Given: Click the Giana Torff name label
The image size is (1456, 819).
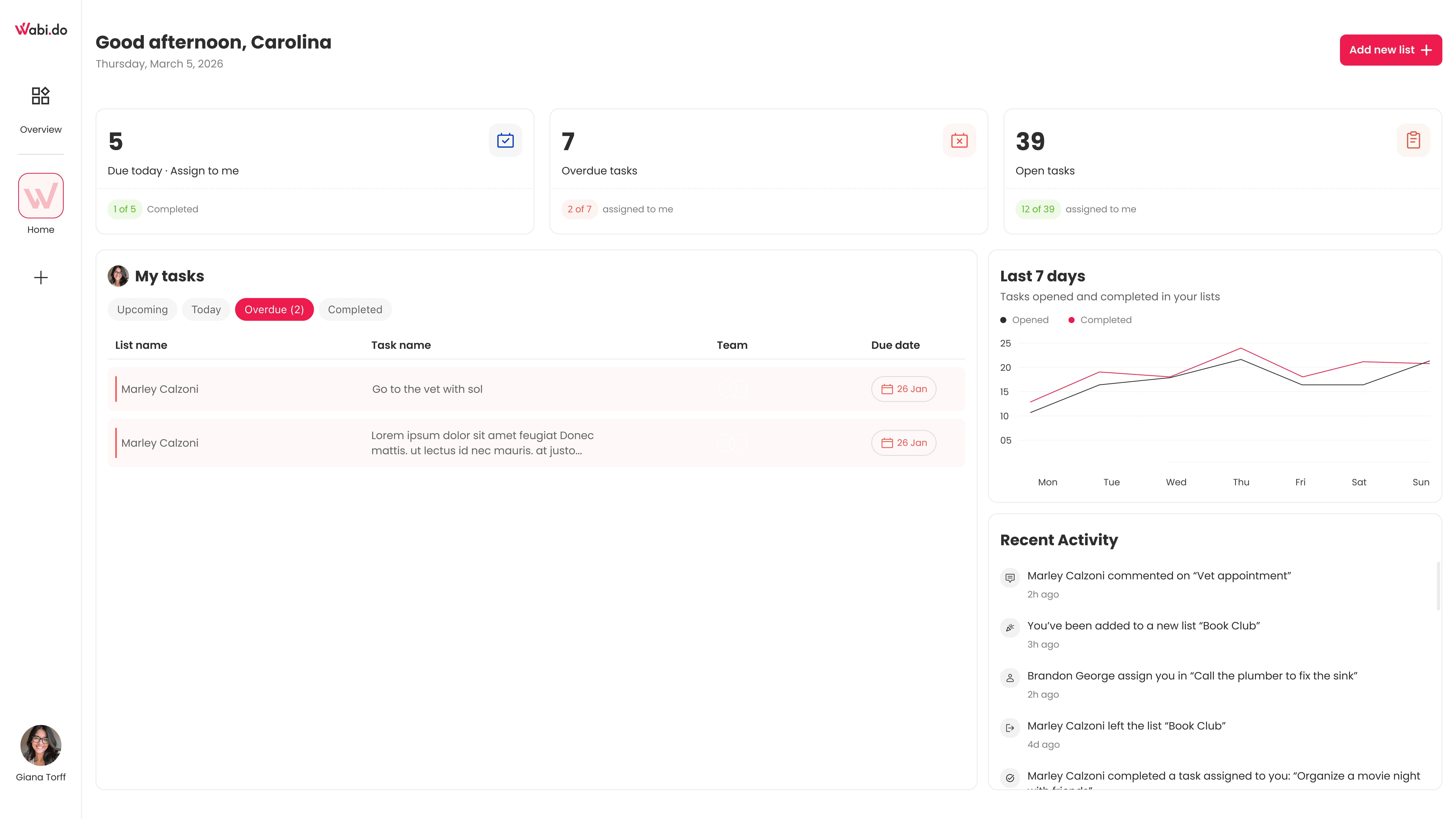Looking at the screenshot, I should (41, 777).
